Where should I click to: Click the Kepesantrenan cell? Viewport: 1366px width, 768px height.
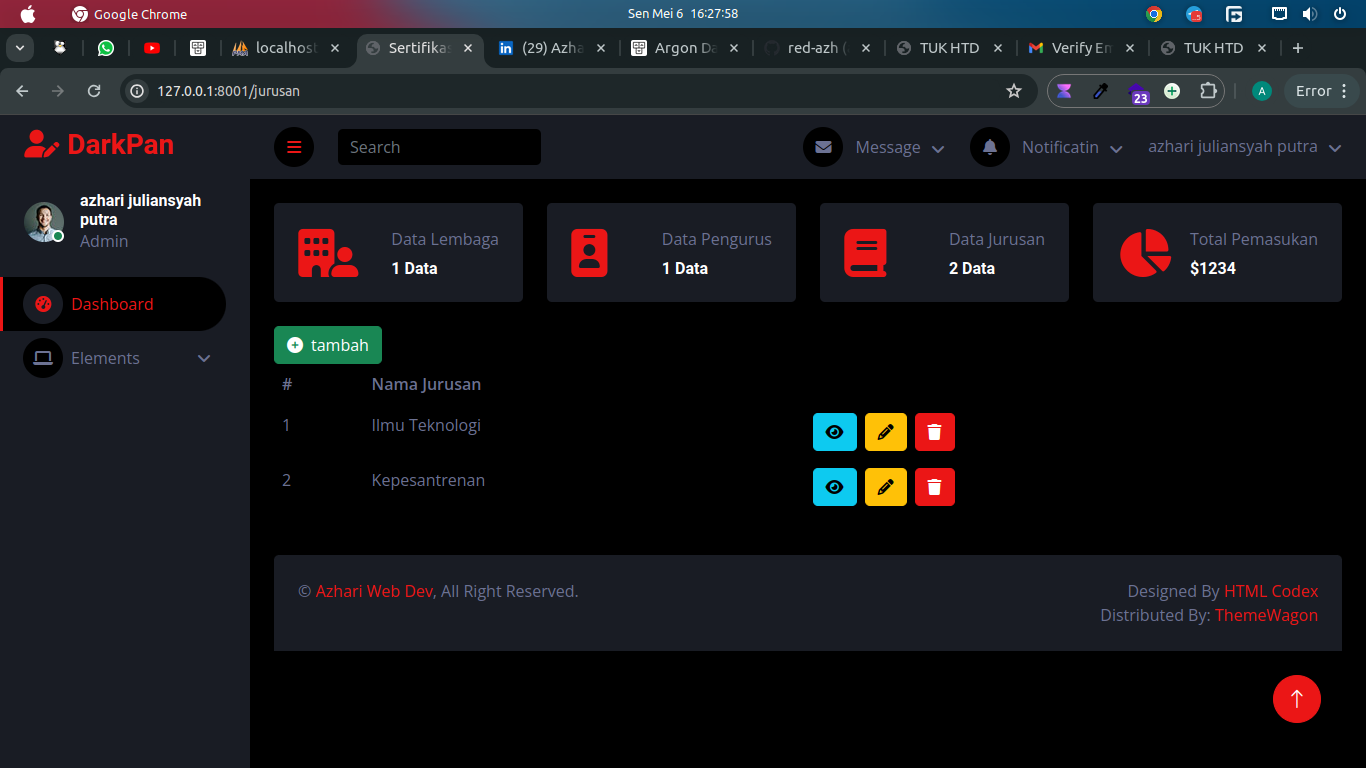(428, 480)
